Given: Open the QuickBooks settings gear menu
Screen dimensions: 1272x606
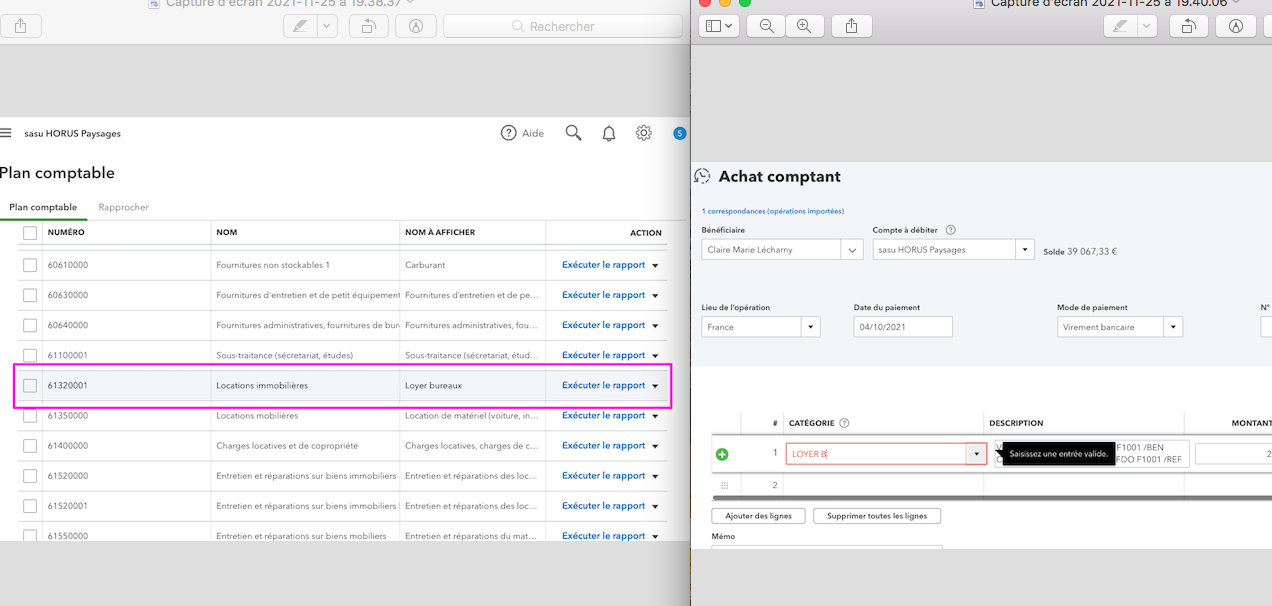Looking at the screenshot, I should (643, 132).
